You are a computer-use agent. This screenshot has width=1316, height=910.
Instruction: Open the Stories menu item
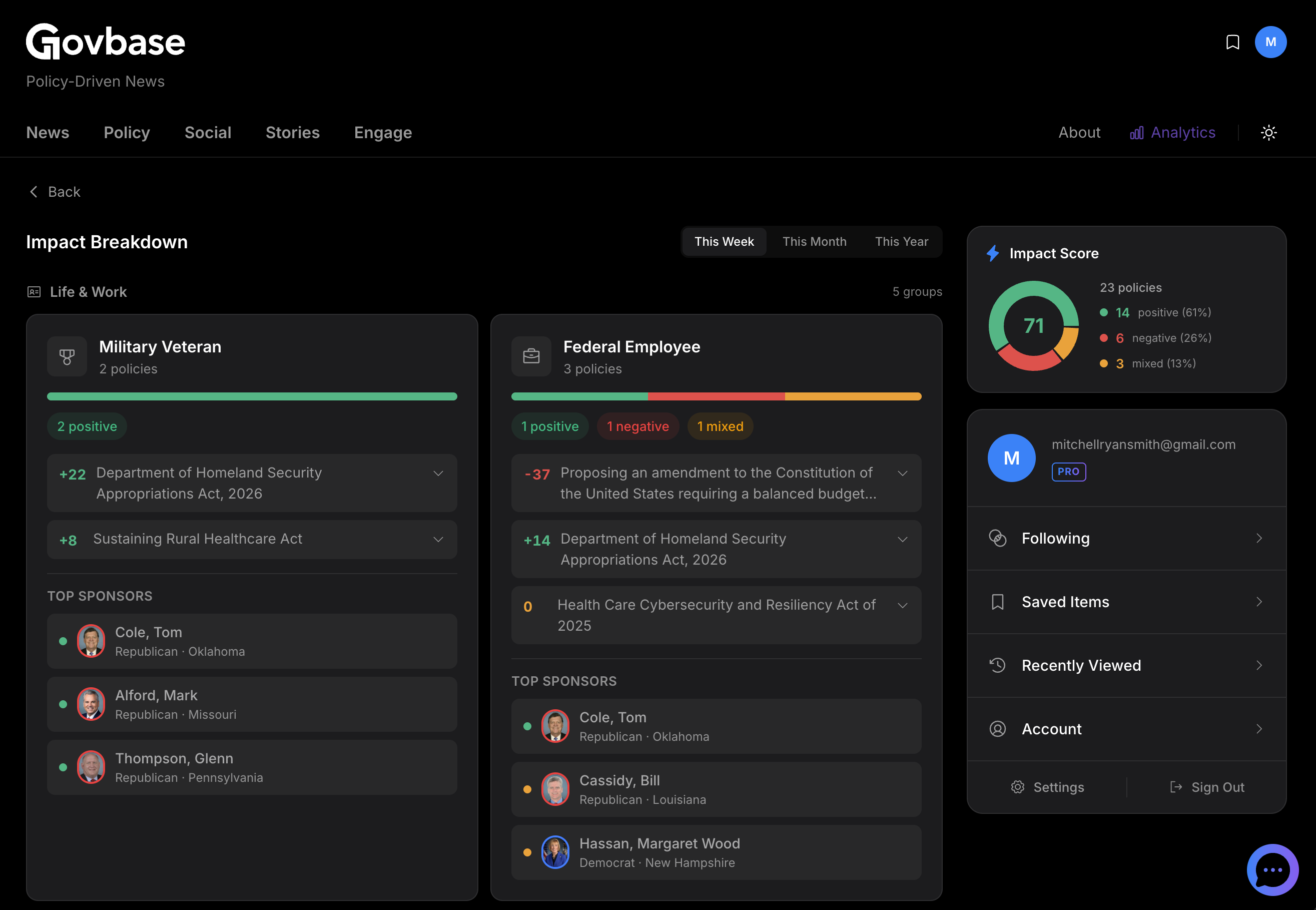(292, 132)
